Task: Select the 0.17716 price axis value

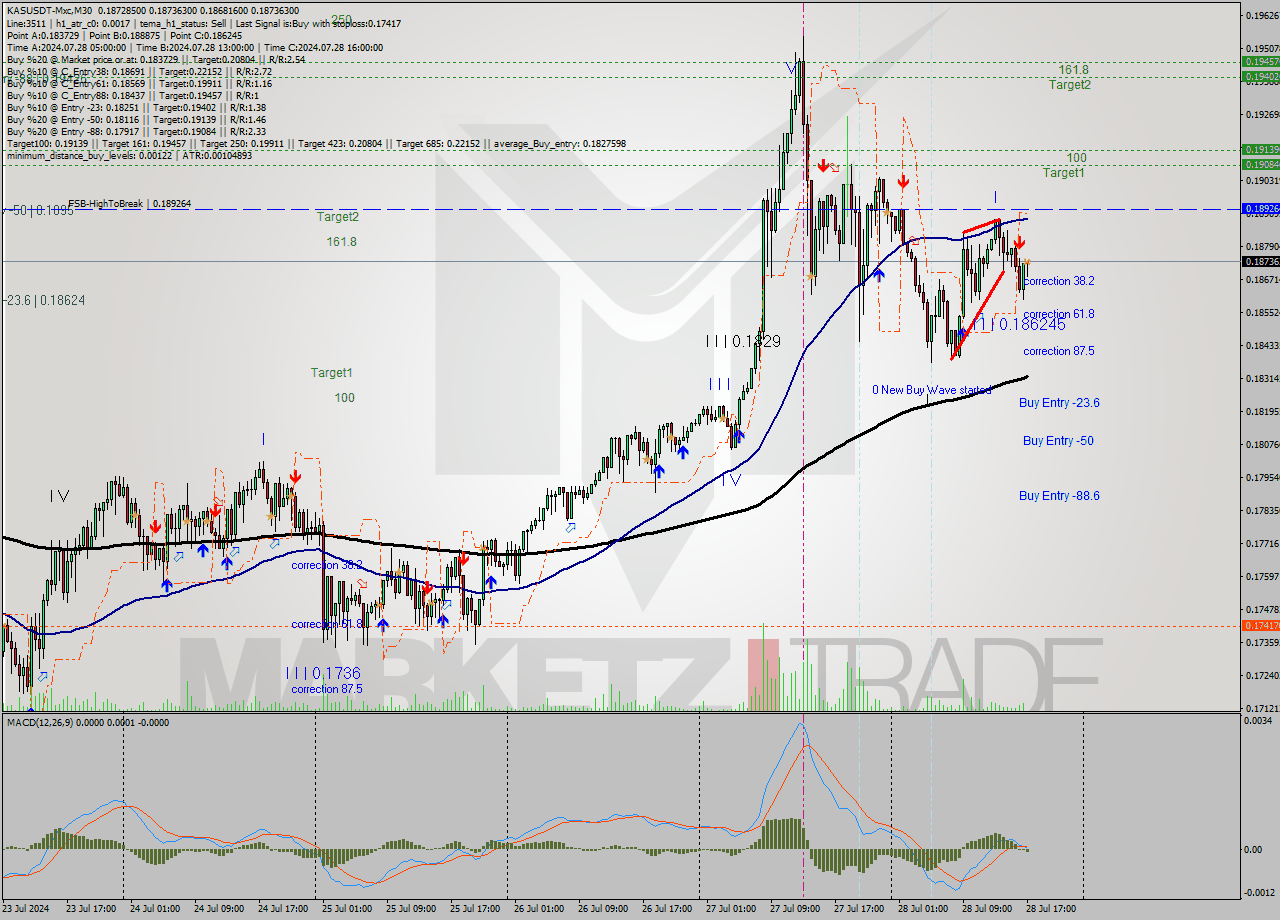Action: point(1262,544)
